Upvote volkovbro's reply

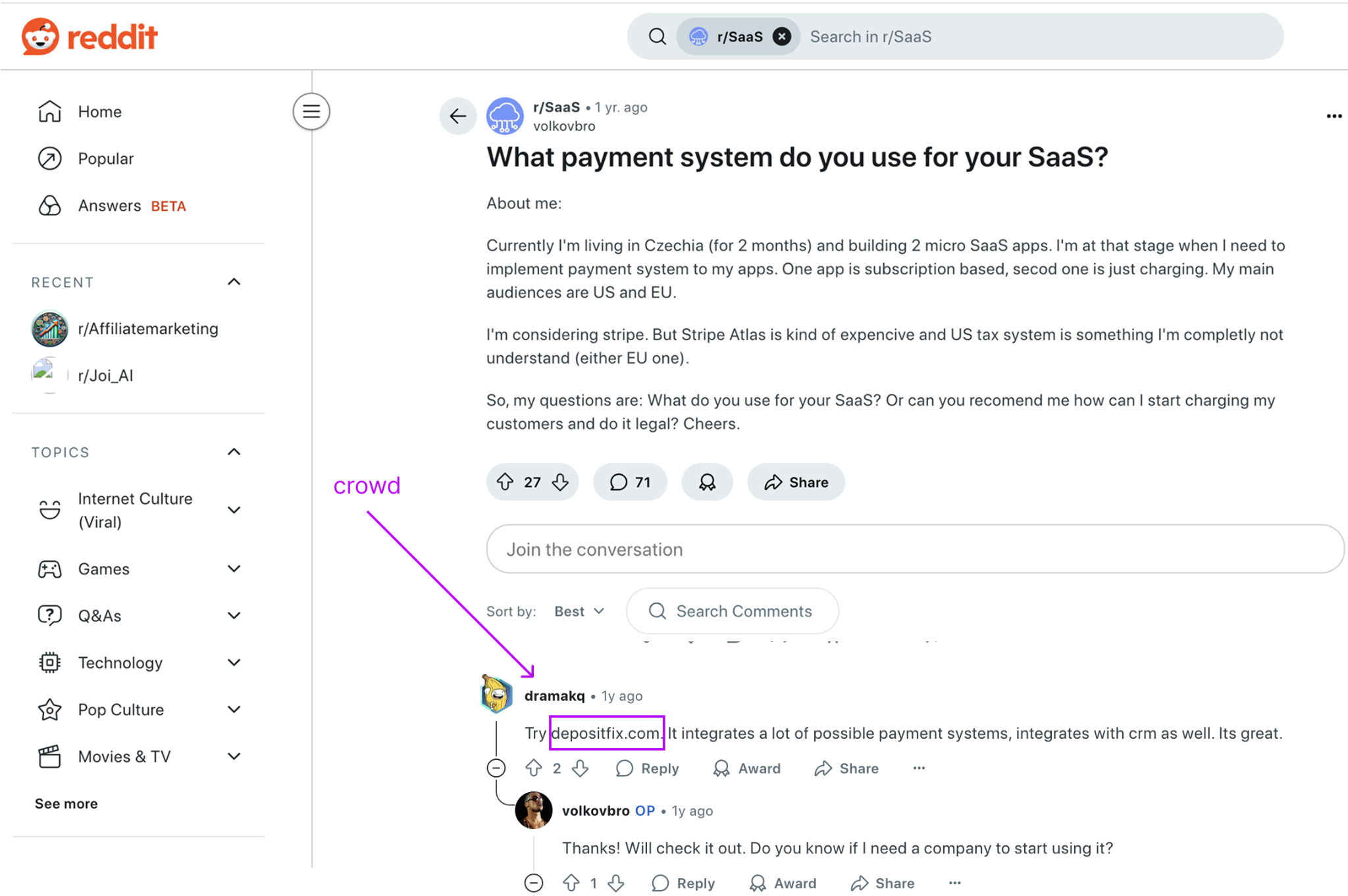571,884
